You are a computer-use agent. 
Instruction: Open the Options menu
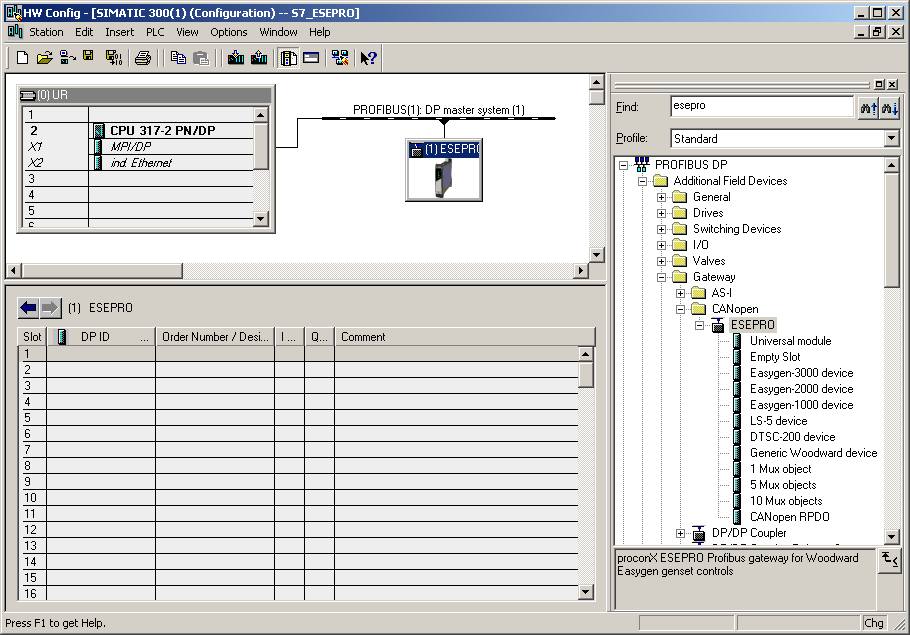pos(229,32)
